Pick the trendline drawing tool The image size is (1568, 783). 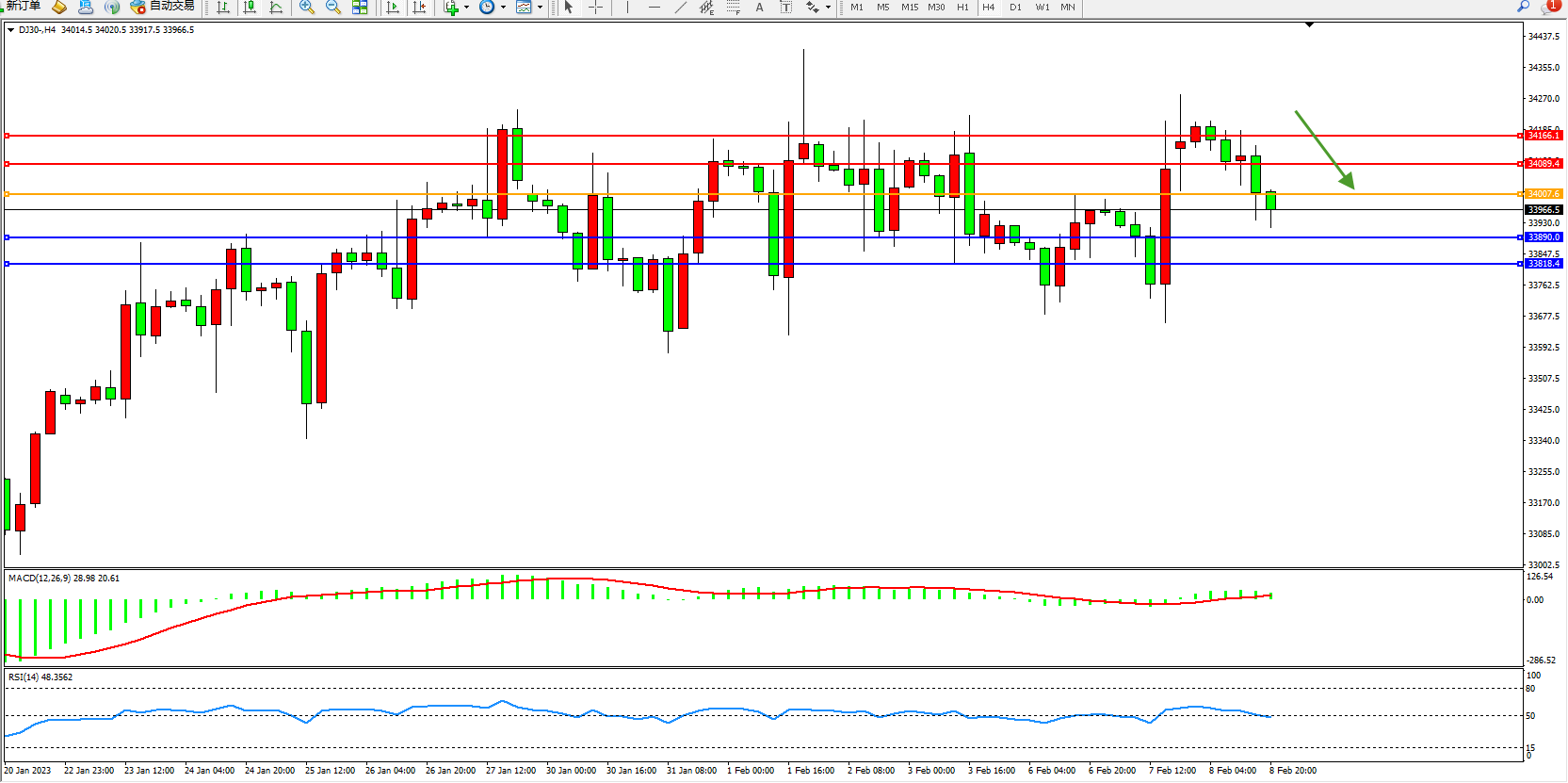[681, 8]
